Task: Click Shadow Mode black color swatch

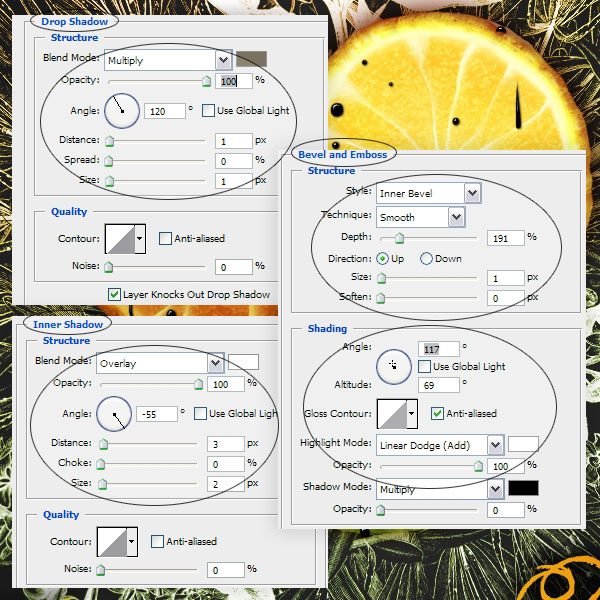Action: tap(523, 488)
